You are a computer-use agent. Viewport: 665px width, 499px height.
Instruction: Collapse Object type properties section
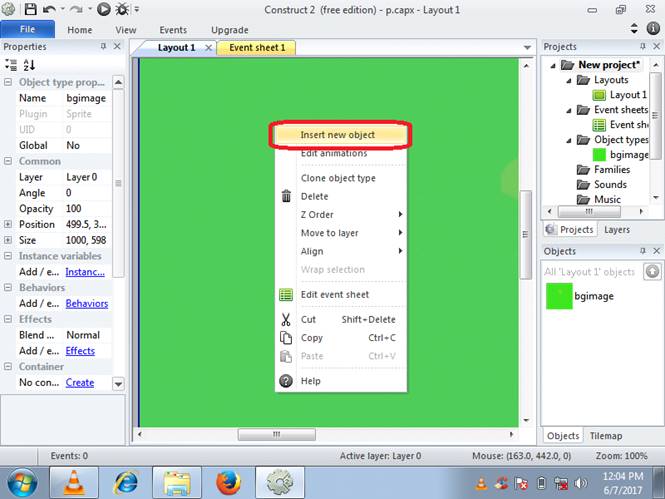[x=8, y=82]
